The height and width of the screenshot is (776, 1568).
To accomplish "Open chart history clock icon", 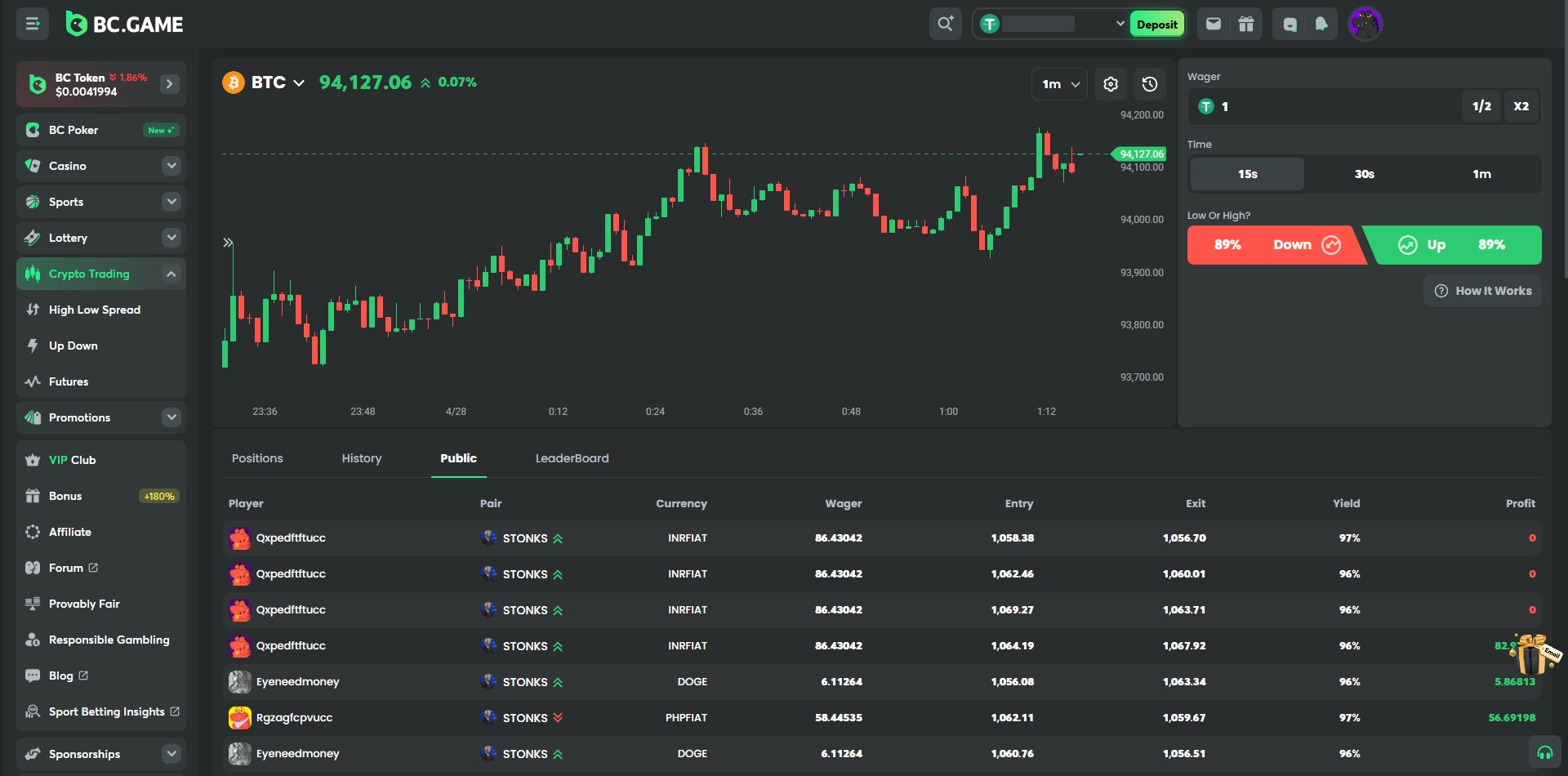I will (x=1150, y=84).
